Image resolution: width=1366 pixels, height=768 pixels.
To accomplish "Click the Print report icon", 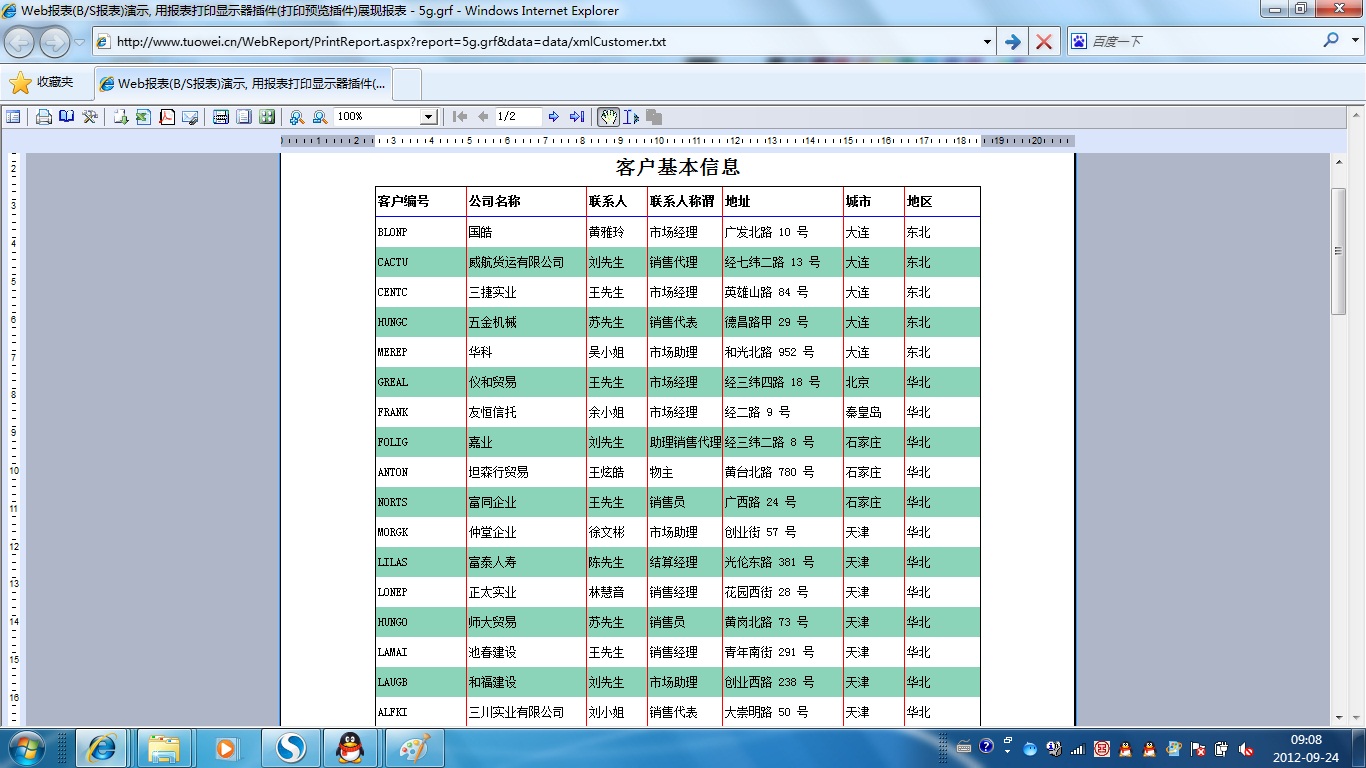I will pyautogui.click(x=44, y=117).
